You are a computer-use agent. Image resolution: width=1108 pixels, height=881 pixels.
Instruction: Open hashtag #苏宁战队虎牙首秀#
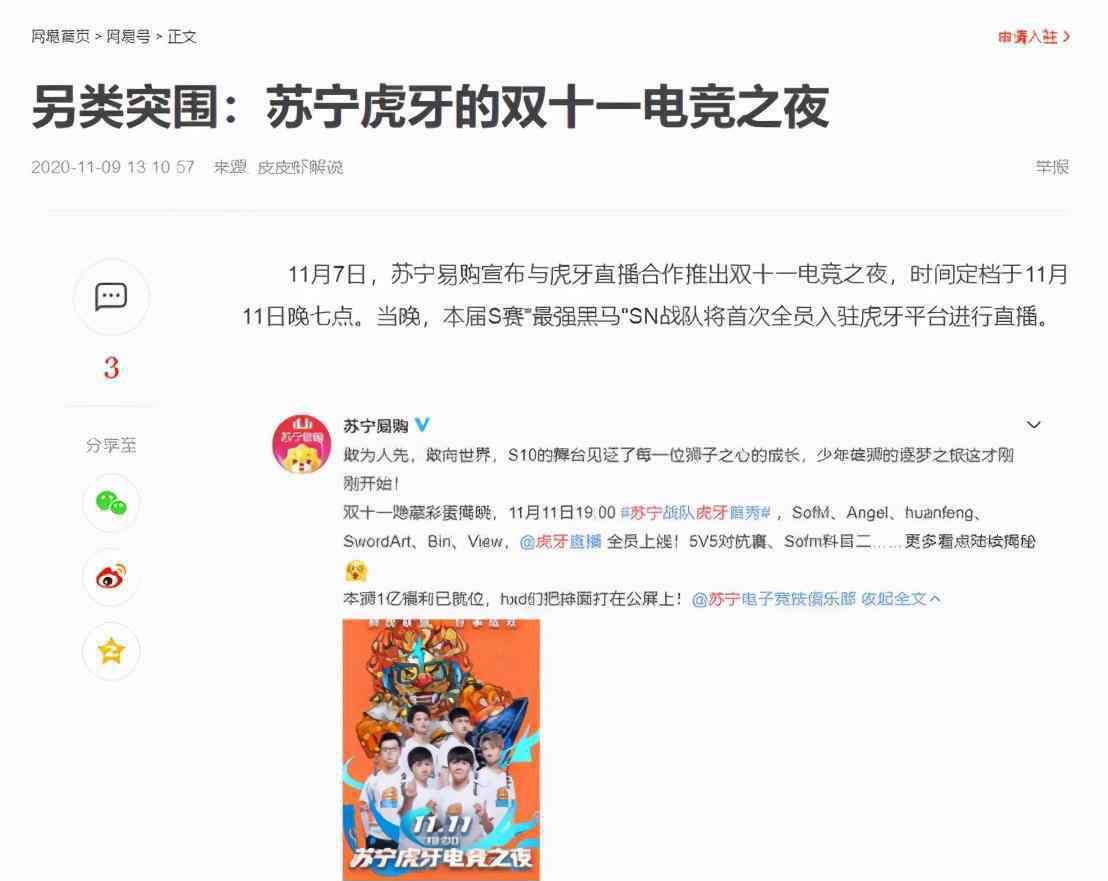click(x=695, y=513)
